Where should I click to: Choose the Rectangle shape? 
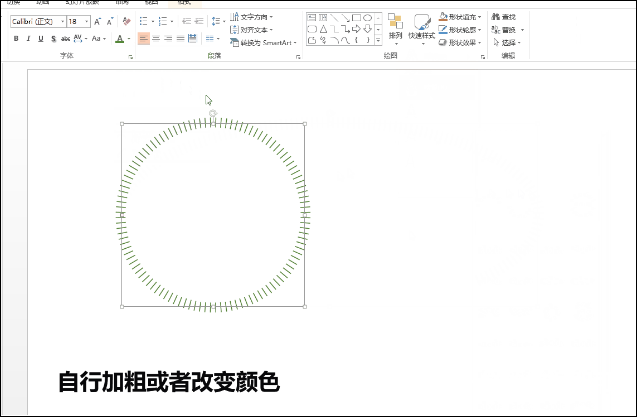pos(356,17)
